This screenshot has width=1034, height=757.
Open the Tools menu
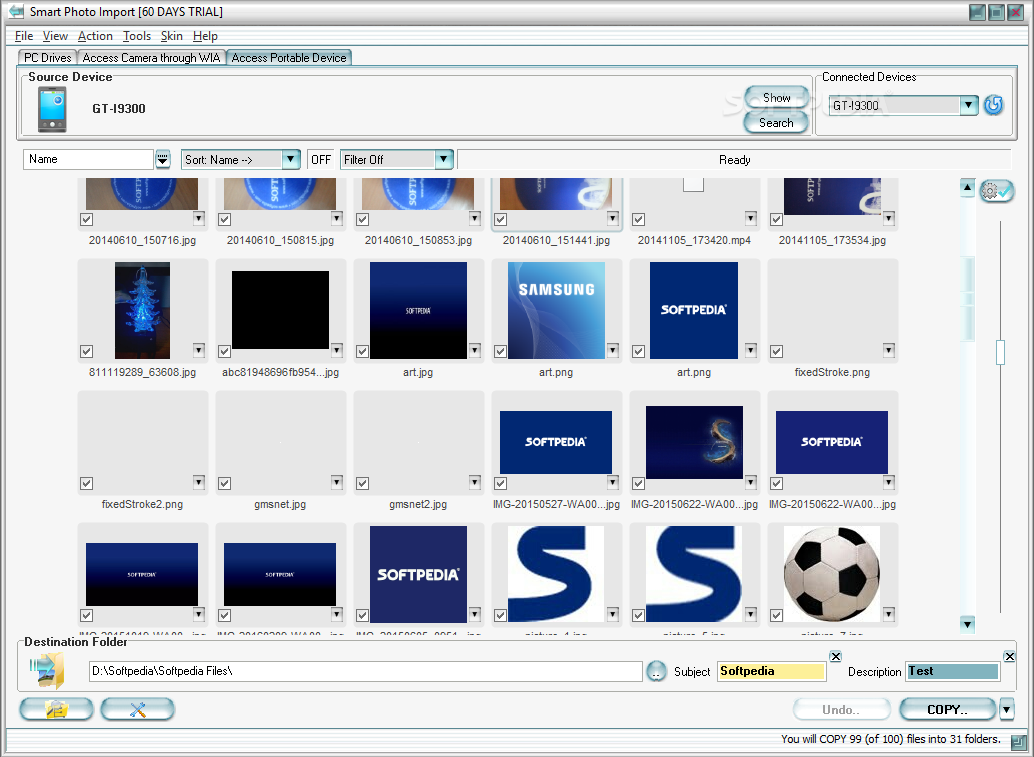click(137, 36)
